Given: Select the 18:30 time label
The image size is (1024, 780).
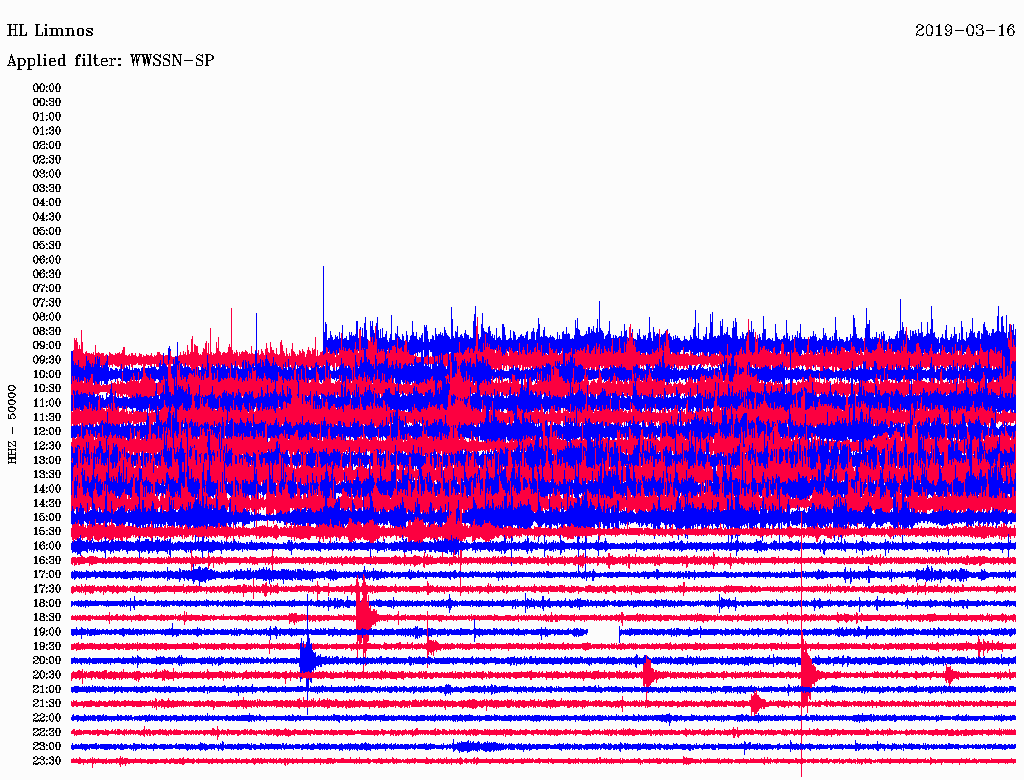Looking at the screenshot, I should (47, 618).
